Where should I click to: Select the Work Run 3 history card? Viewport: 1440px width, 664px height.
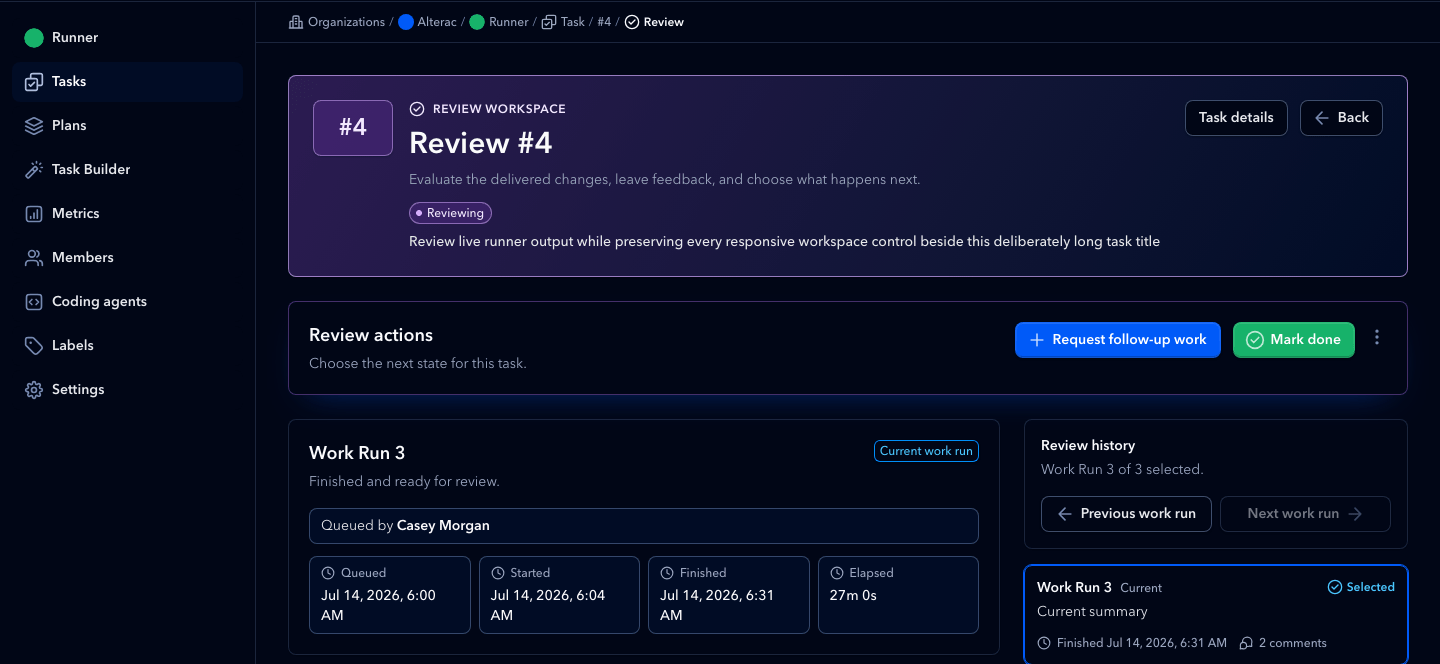click(x=1216, y=614)
